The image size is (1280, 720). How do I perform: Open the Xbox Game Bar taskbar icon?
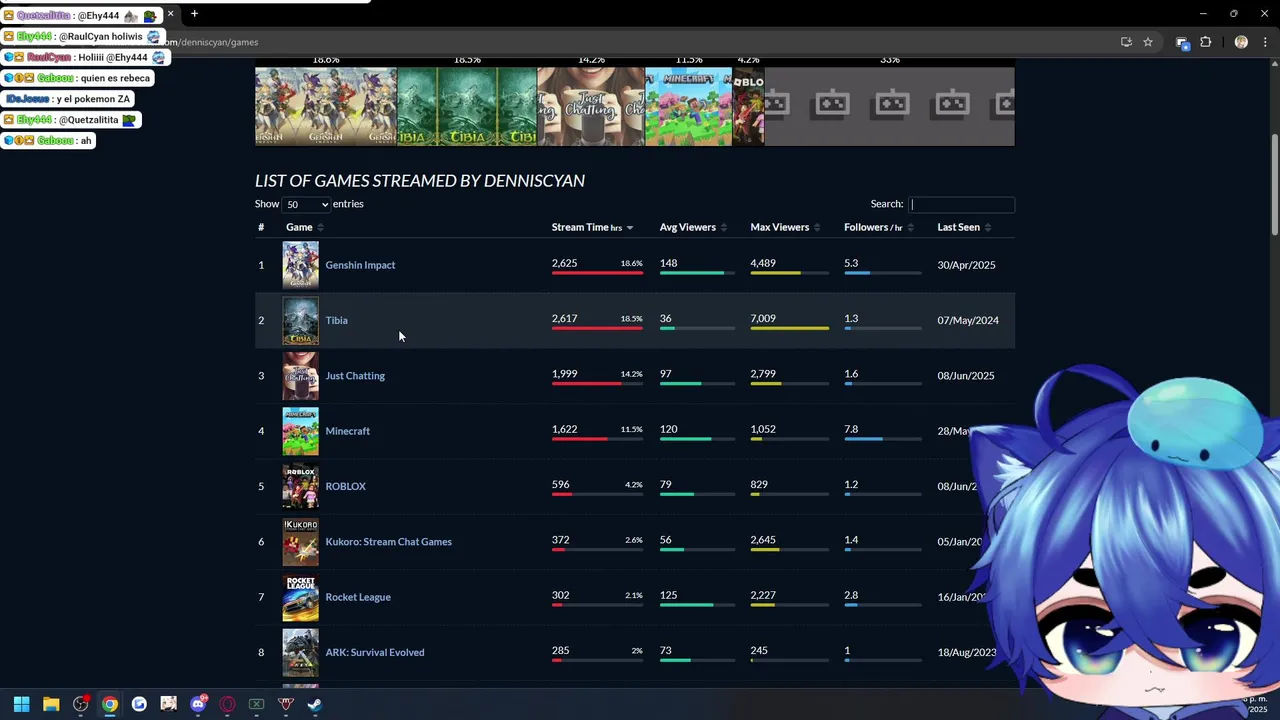click(x=256, y=704)
